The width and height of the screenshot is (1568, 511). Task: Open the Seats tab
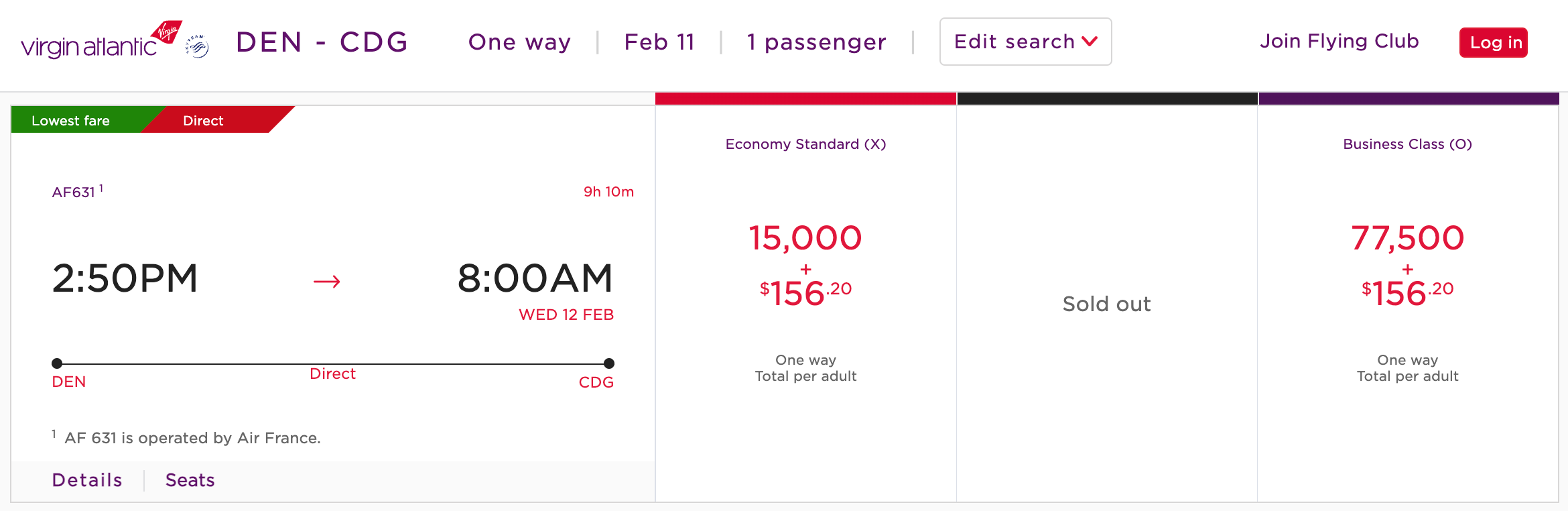pyautogui.click(x=190, y=480)
